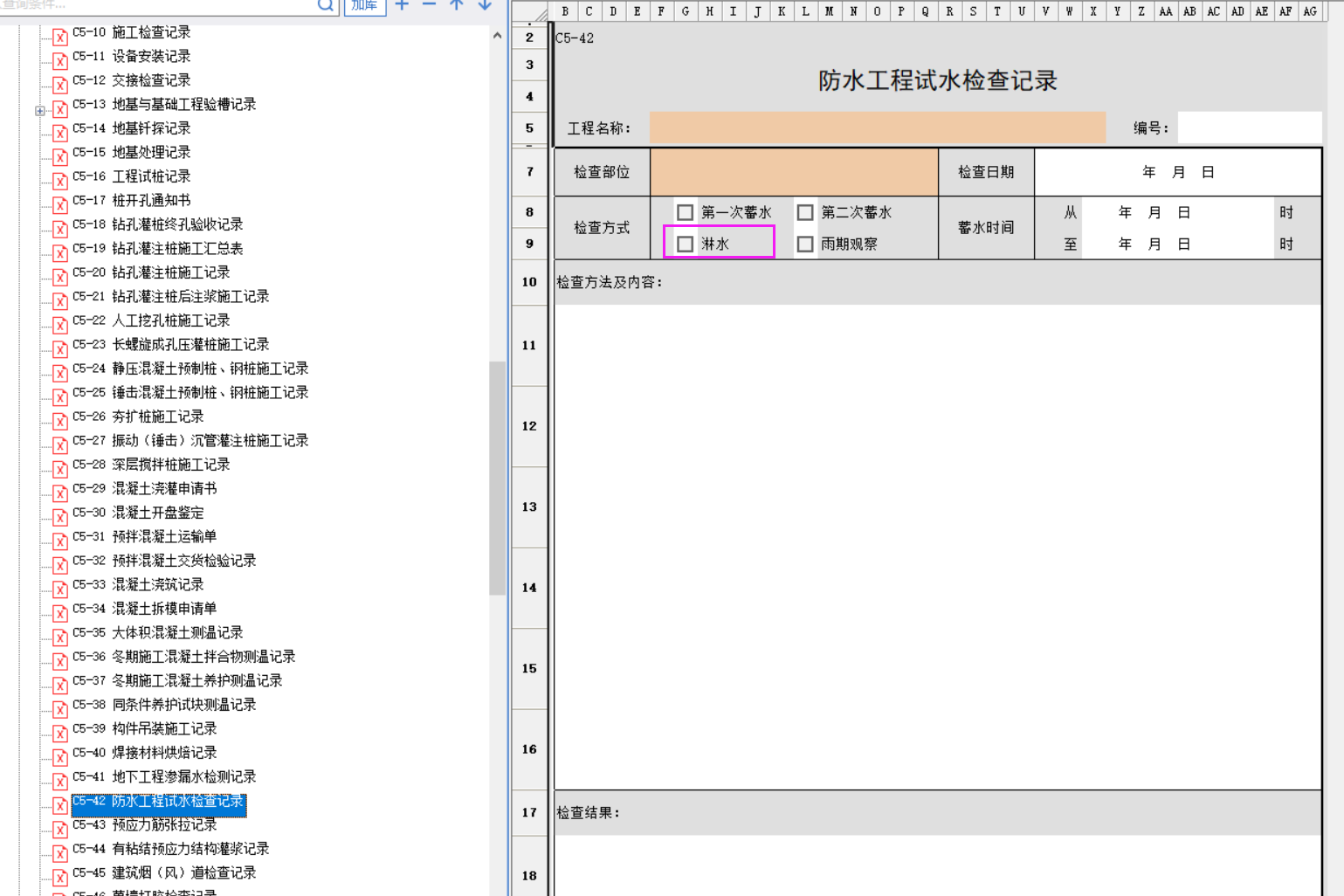The image size is (1344, 896).
Task: Tick the 雨期观察 checkbox
Action: (805, 244)
